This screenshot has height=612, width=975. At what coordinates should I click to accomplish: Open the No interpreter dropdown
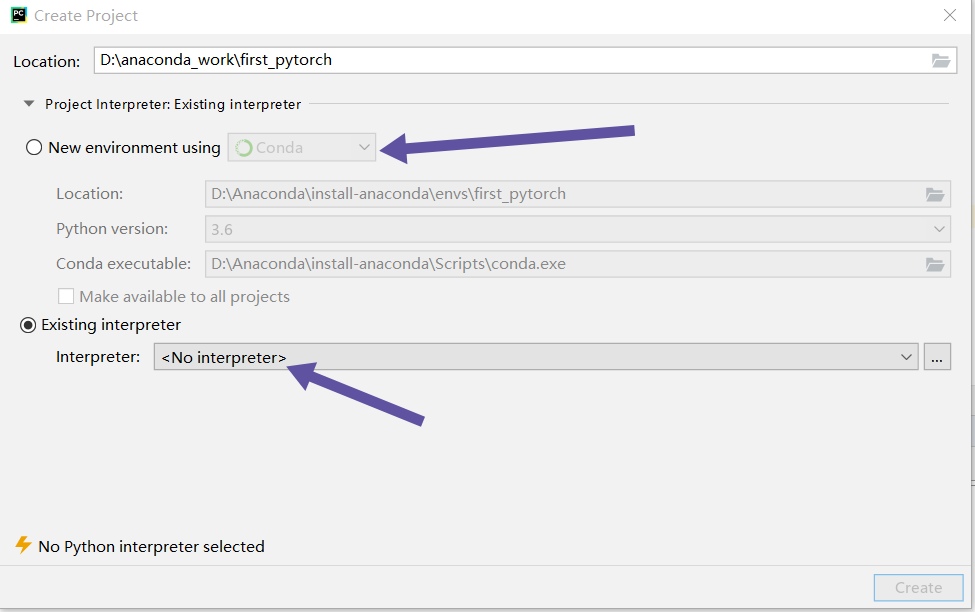536,356
